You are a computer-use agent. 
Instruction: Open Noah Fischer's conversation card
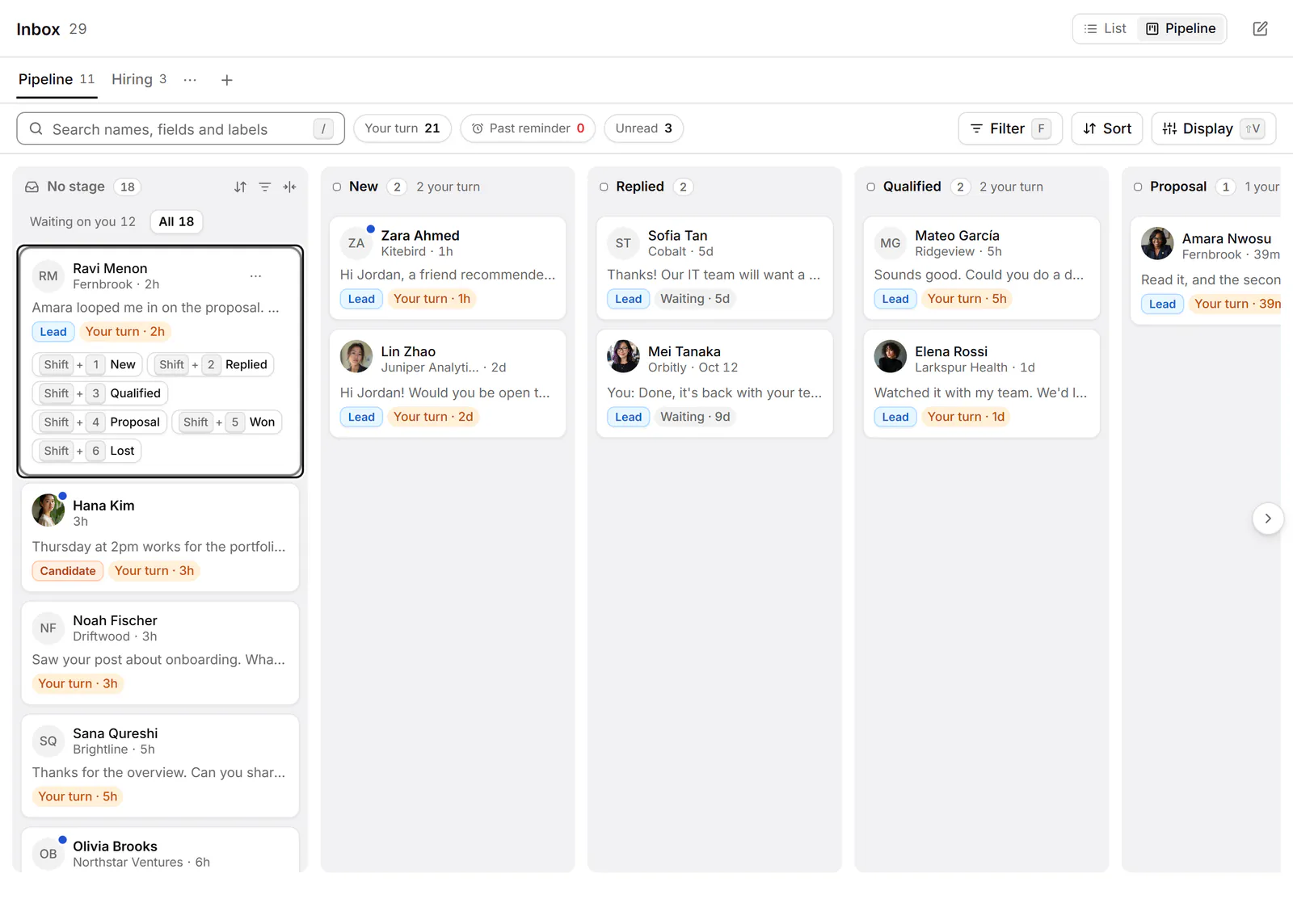pos(160,653)
